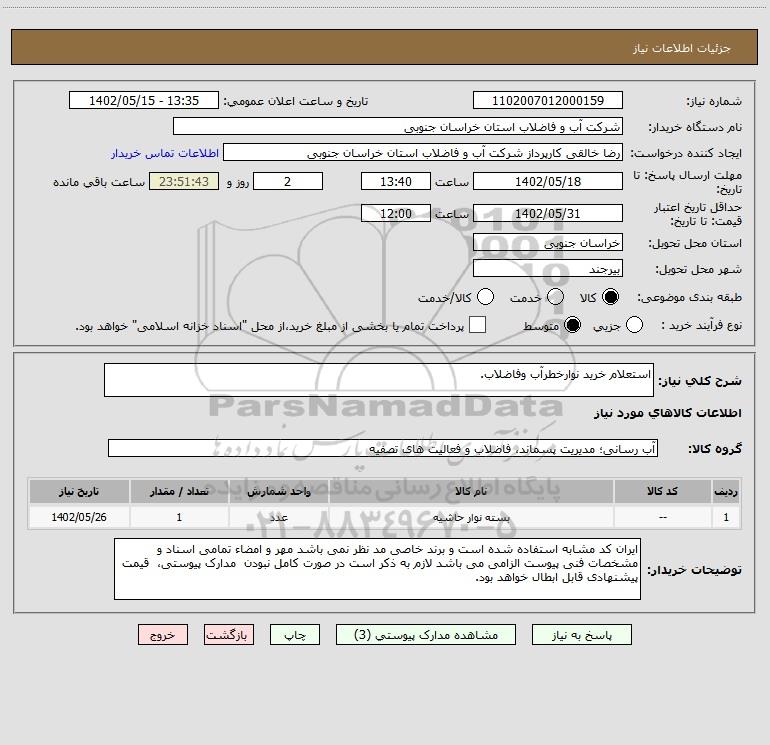770x745 pixels.
Task: Click the تعداد / مقدار column header
Action: 179,491
